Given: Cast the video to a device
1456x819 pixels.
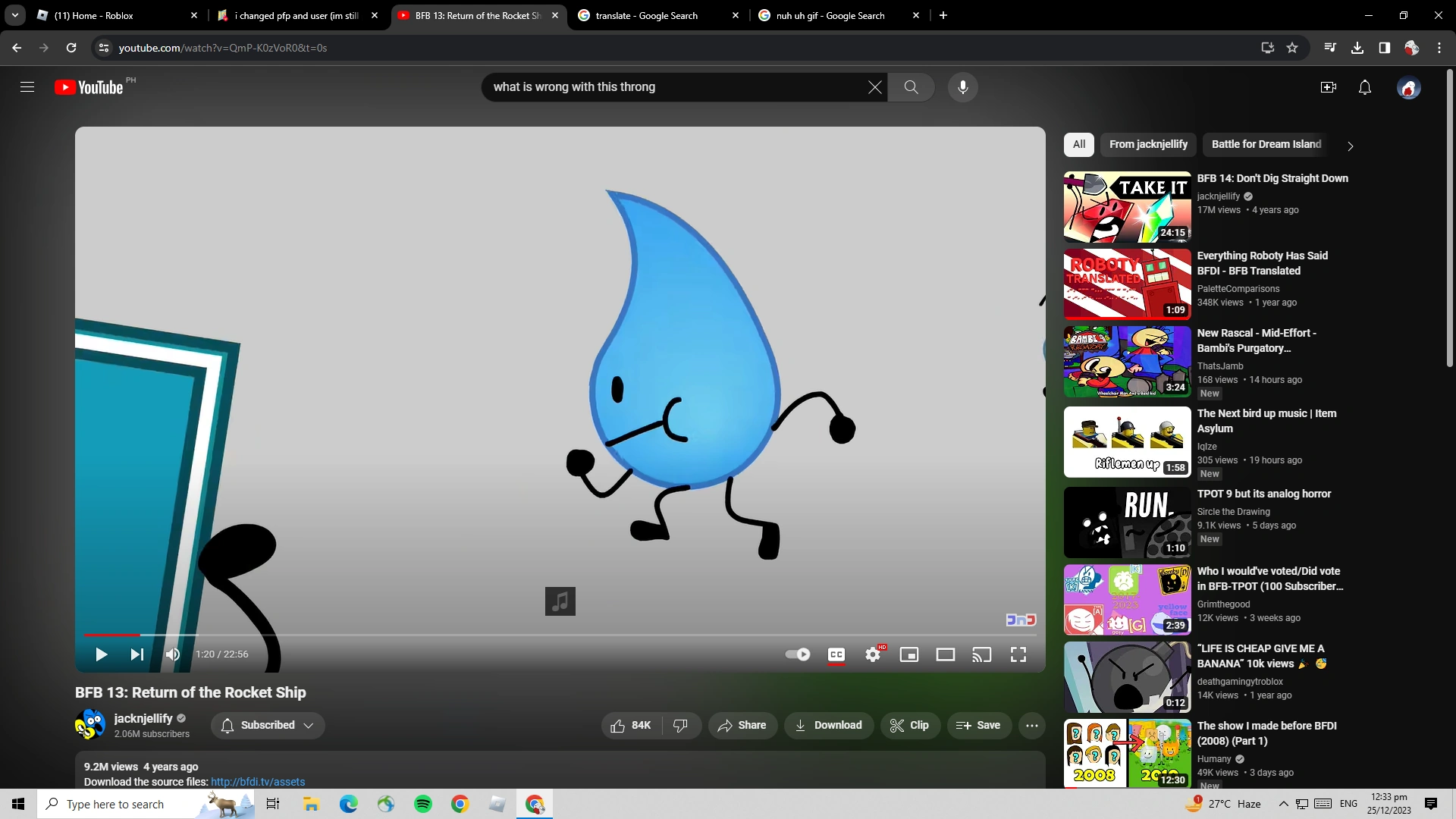Looking at the screenshot, I should coord(981,654).
